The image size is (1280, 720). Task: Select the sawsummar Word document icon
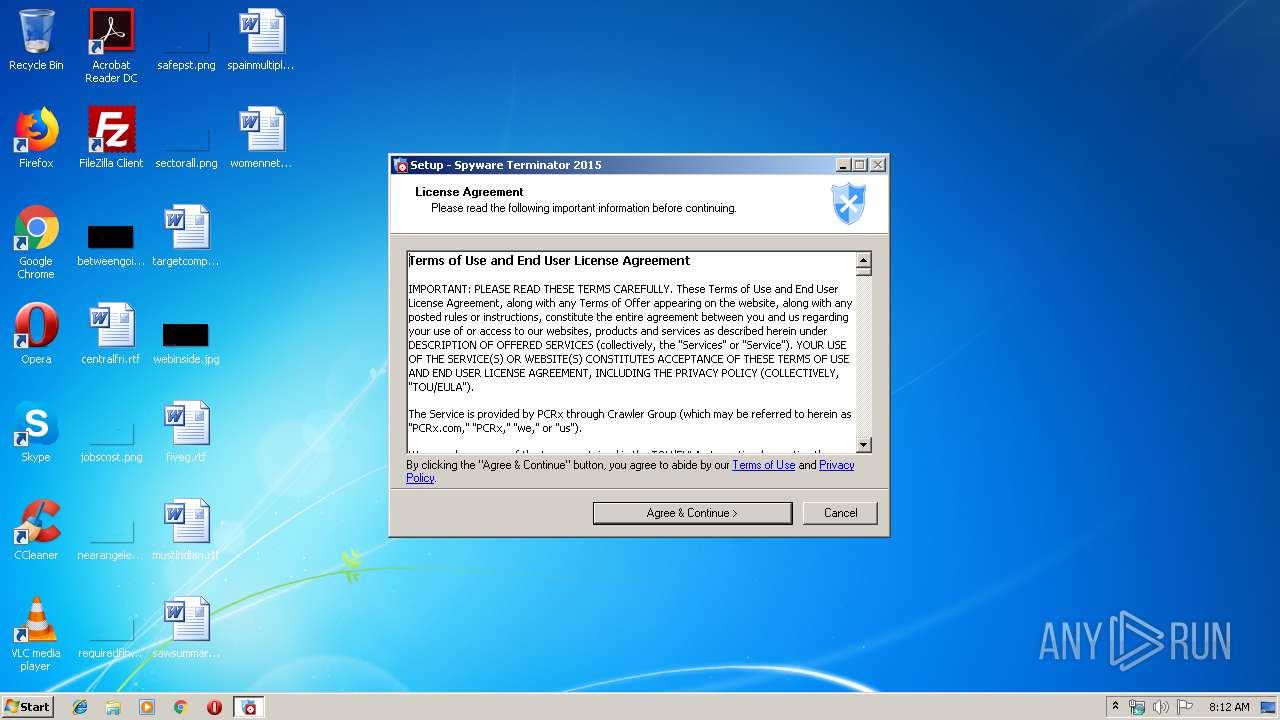click(186, 628)
